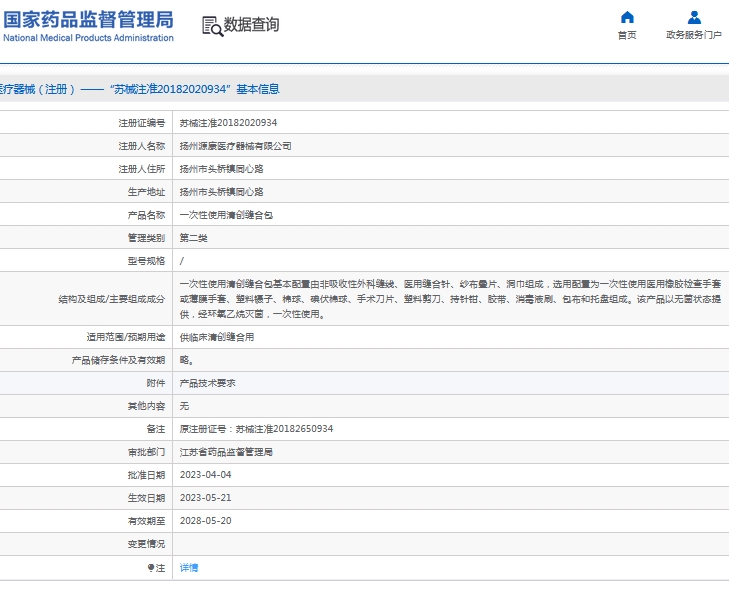Viewport: 729px width, 589px height.
Task: Click the 数据查询 heading text
Action: click(x=252, y=25)
